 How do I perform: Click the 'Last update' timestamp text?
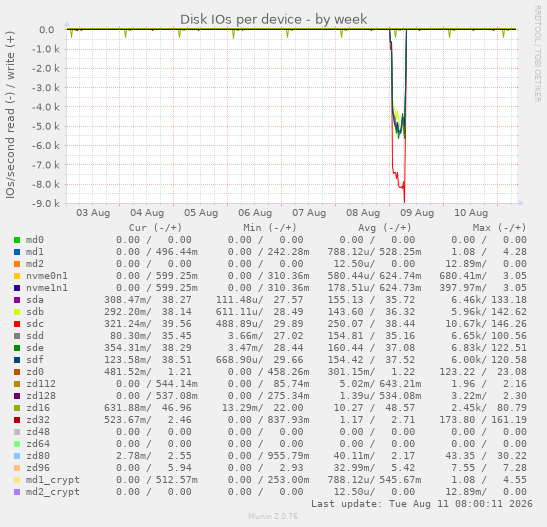(422, 504)
